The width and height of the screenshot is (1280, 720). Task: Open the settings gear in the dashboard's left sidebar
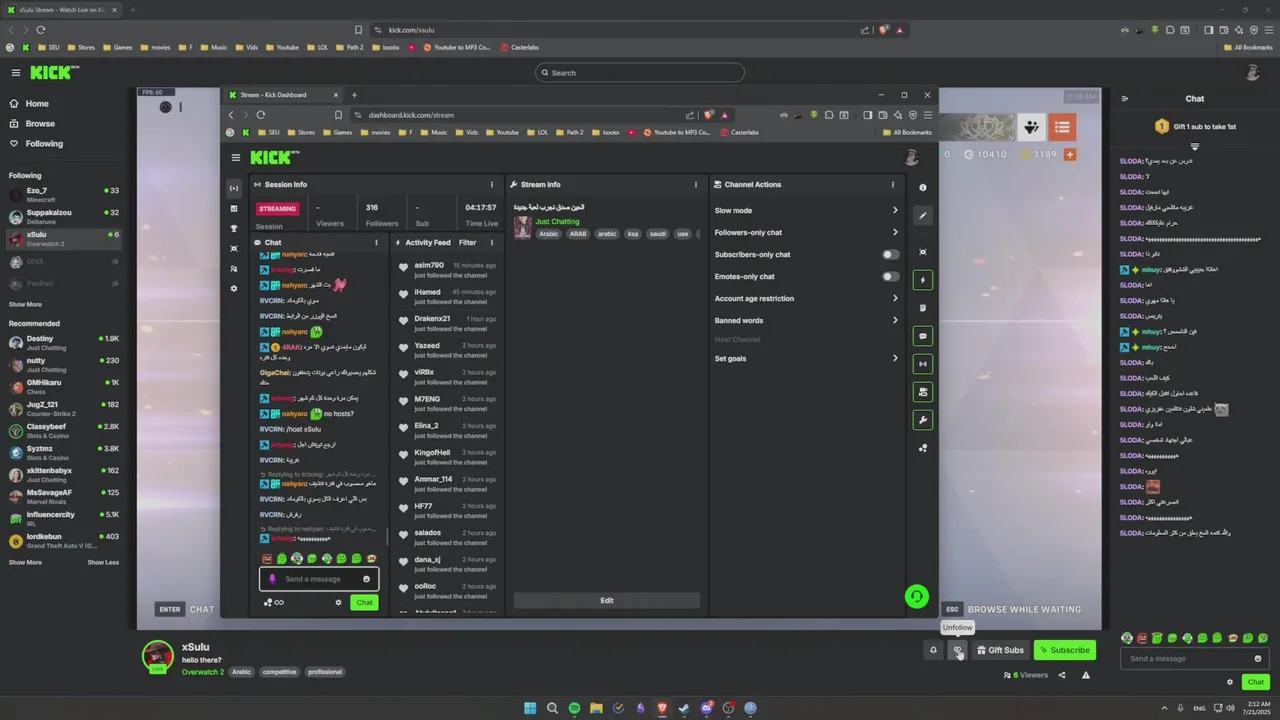tap(234, 288)
